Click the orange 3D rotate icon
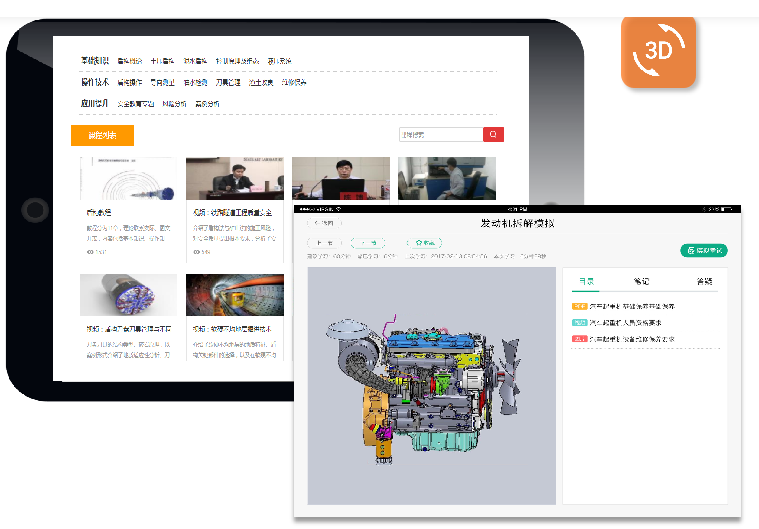The image size is (759, 529). (x=657, y=51)
